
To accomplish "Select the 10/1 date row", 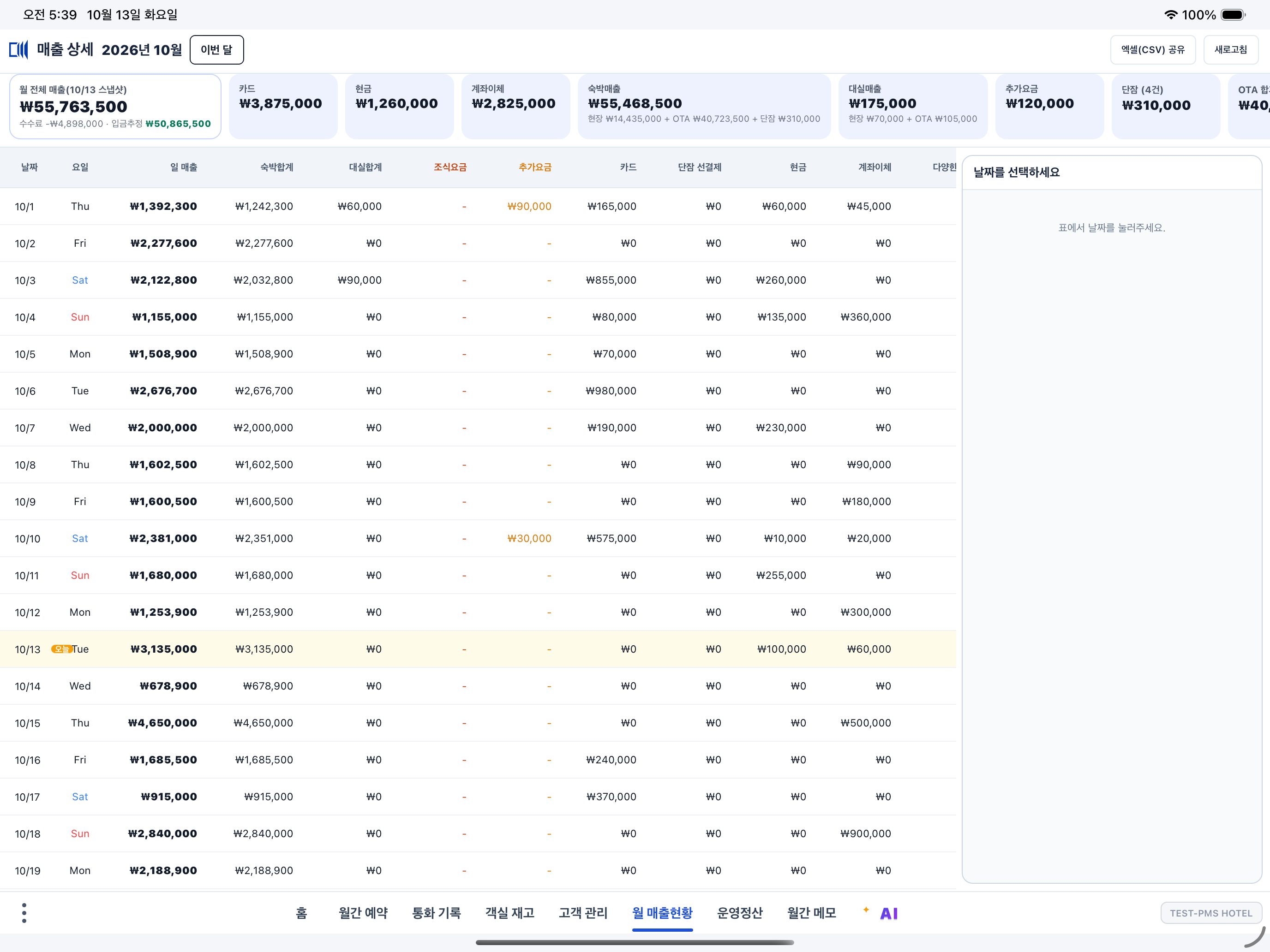I will coord(478,206).
